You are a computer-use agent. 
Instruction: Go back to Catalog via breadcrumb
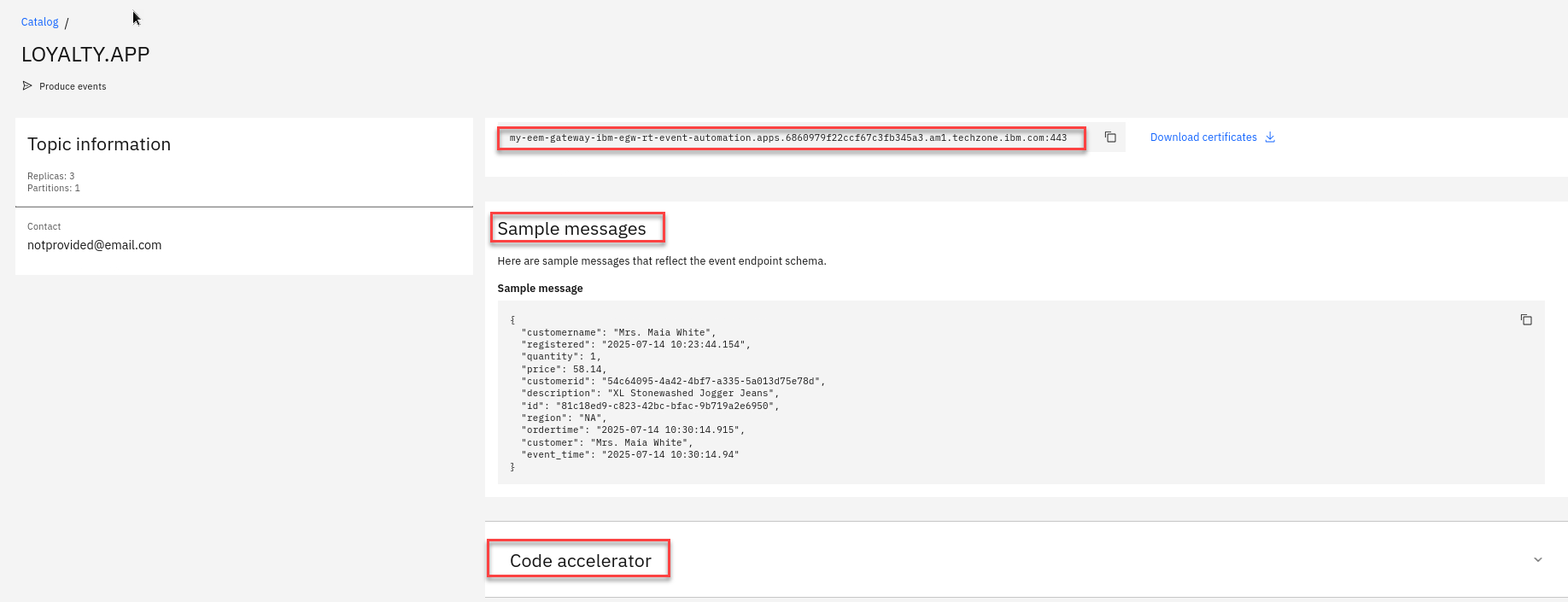click(39, 22)
